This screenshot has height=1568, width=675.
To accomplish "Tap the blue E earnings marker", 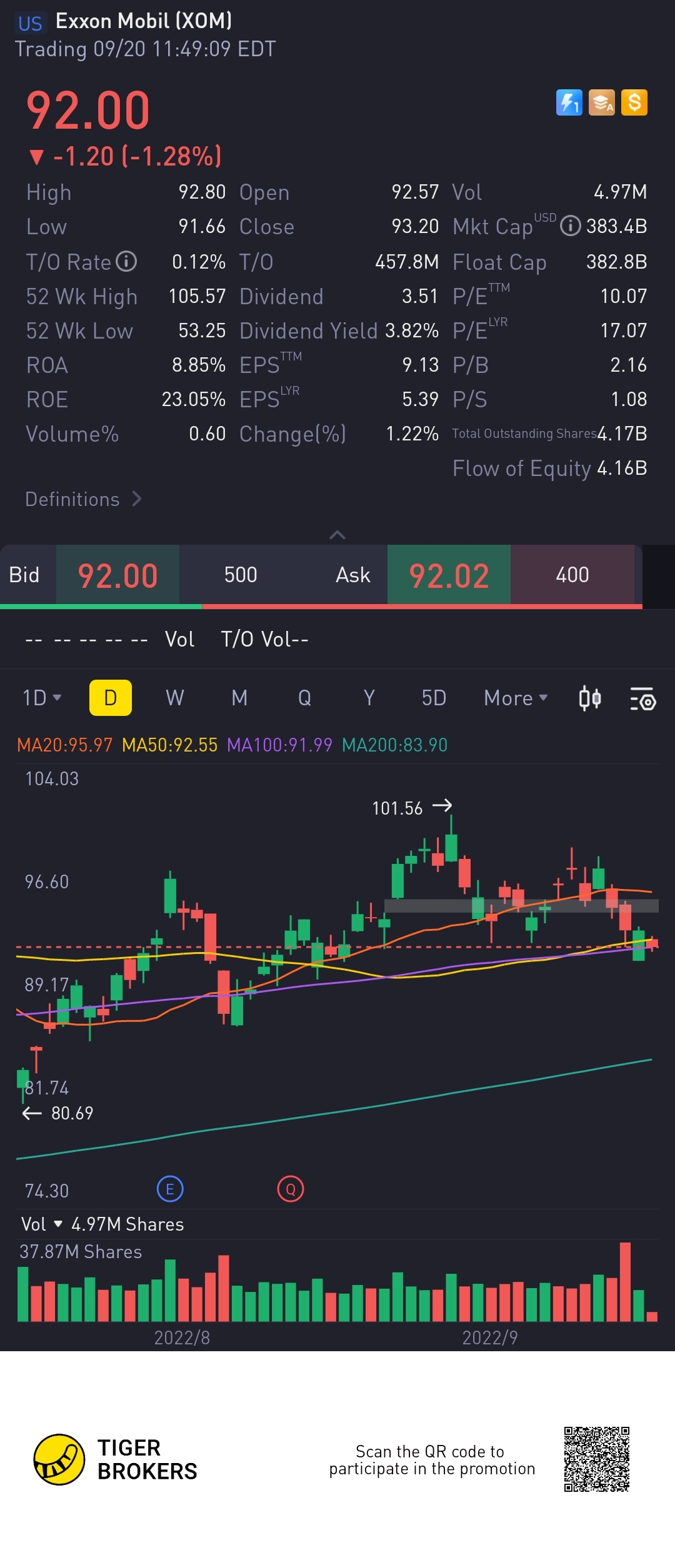I will [x=170, y=1189].
